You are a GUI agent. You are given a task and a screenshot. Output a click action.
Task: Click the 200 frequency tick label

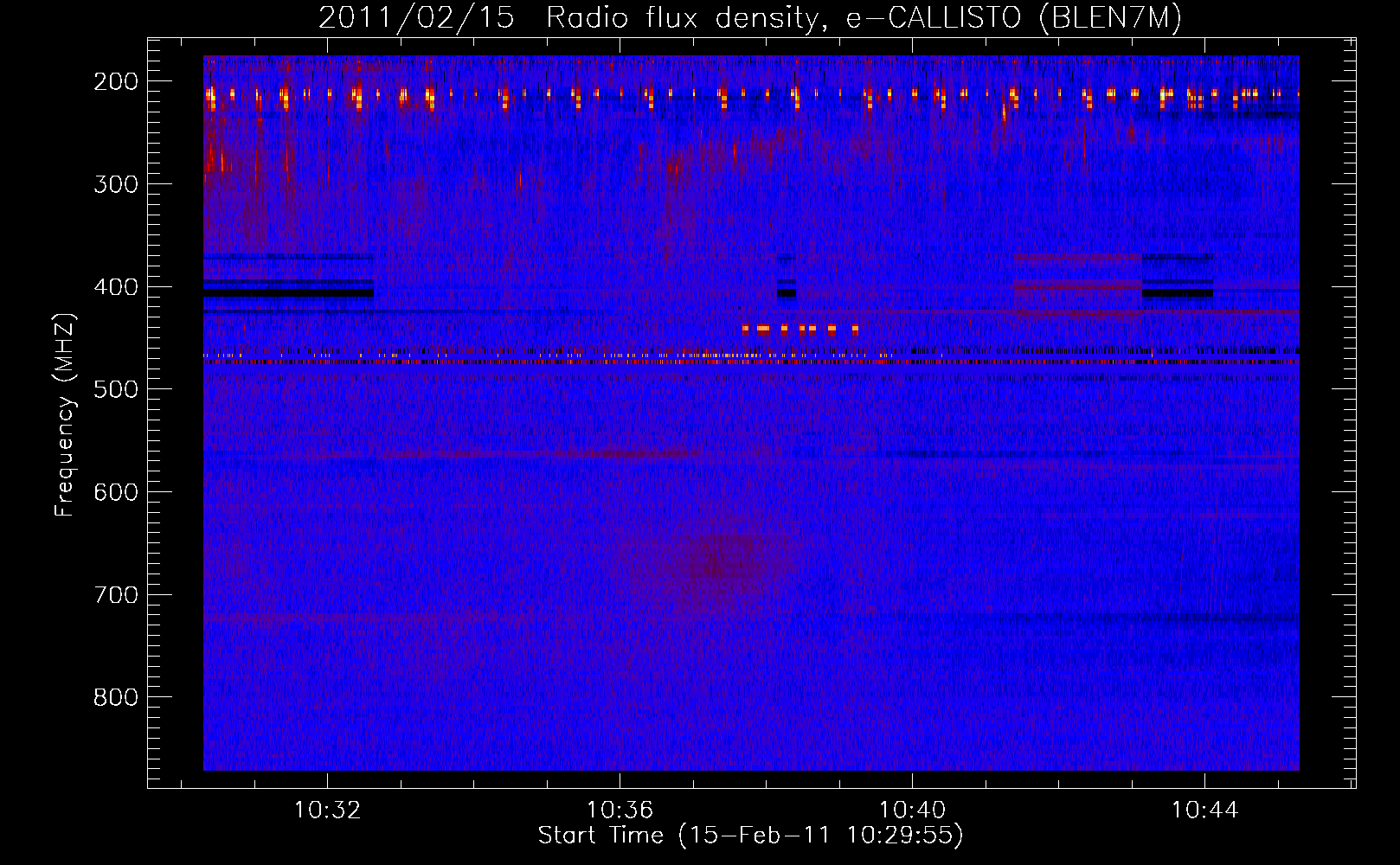click(115, 81)
